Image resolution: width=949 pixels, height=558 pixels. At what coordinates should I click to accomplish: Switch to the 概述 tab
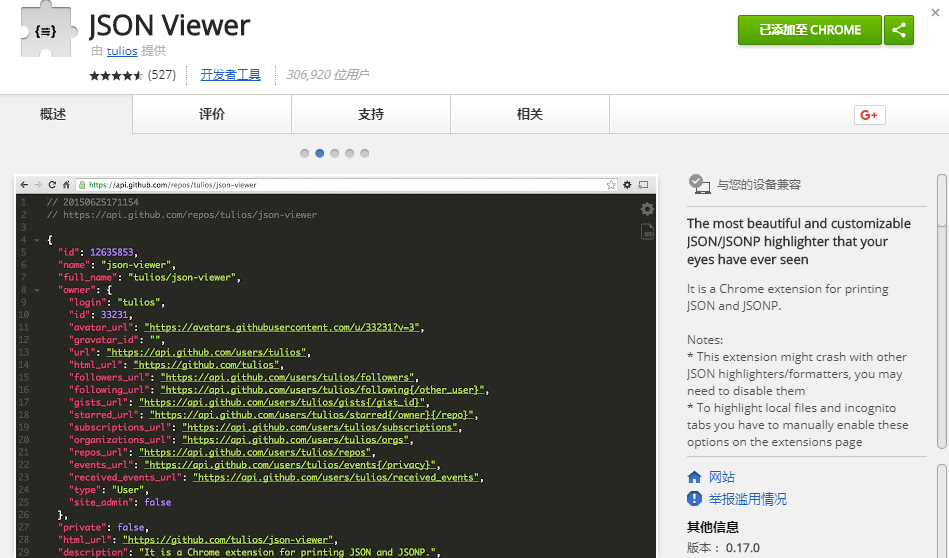click(x=66, y=114)
